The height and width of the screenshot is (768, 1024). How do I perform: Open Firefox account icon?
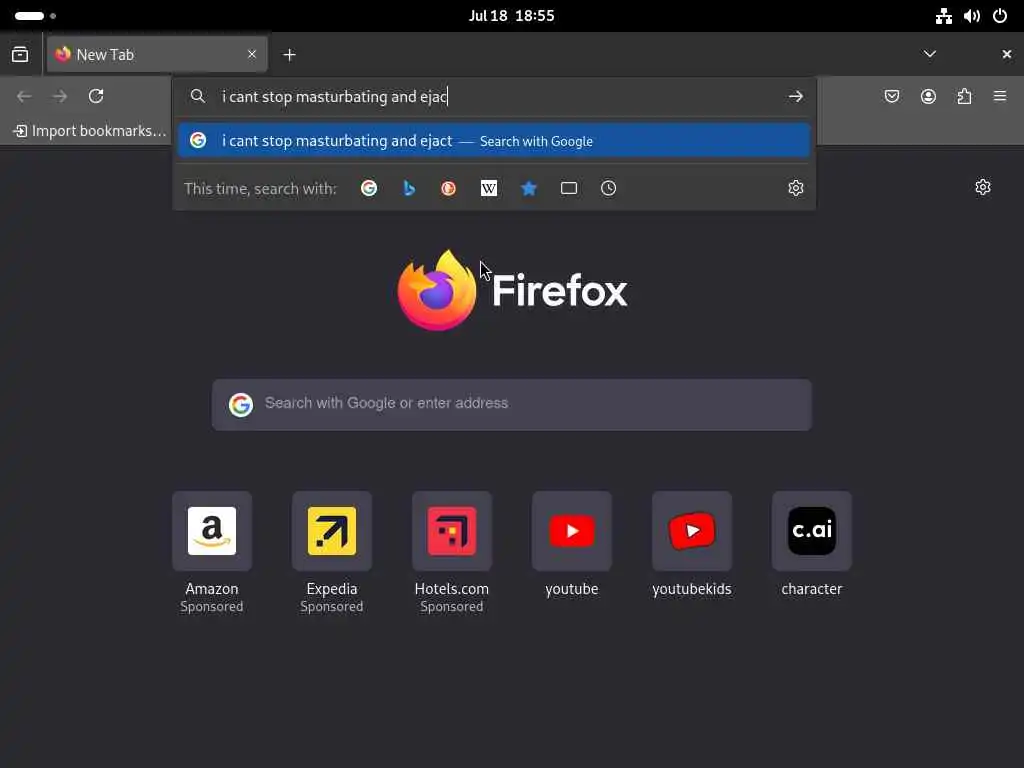coord(928,97)
